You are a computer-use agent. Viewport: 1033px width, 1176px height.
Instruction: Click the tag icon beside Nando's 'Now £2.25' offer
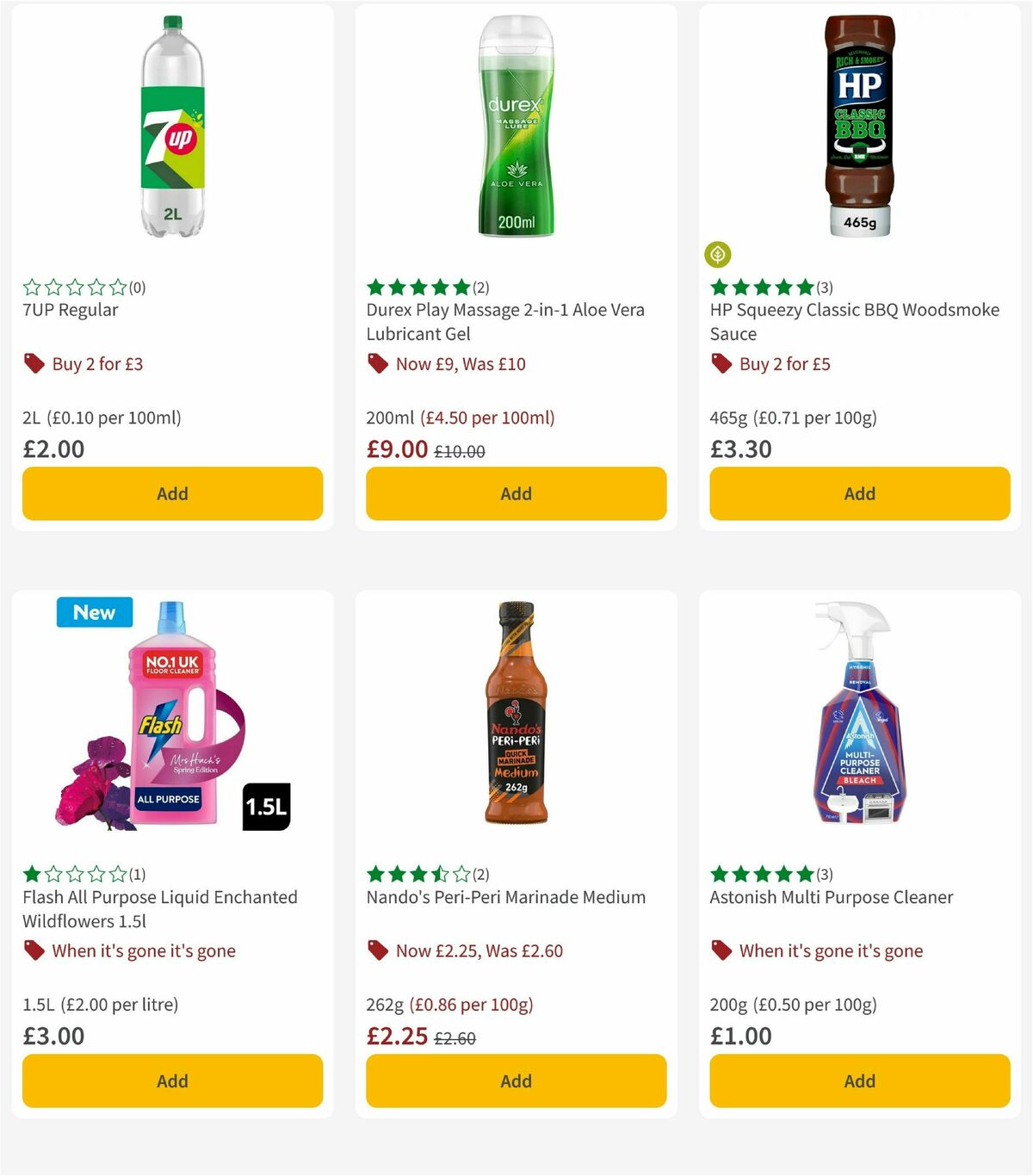pyautogui.click(x=377, y=950)
